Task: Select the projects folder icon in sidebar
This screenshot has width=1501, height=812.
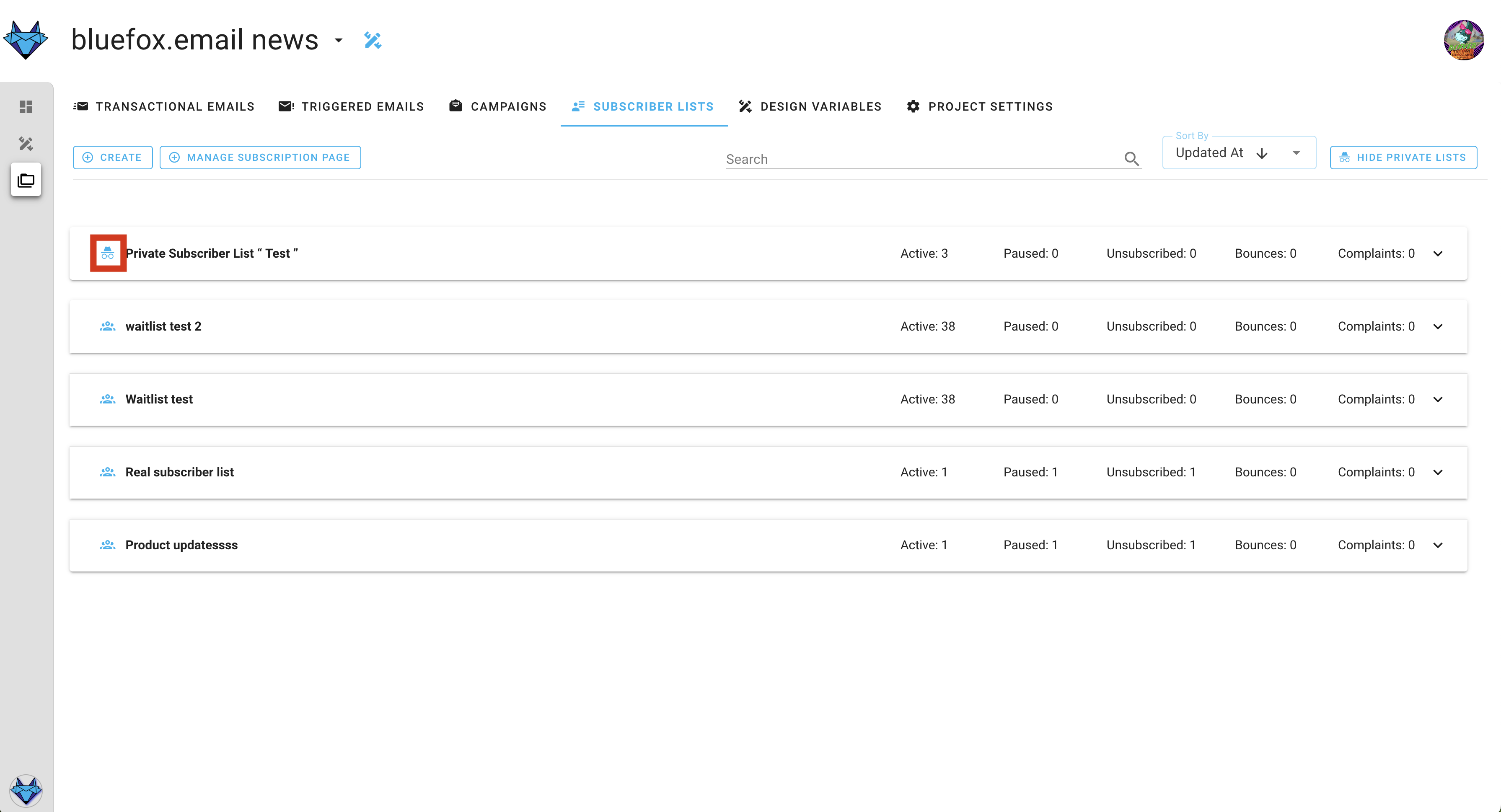Action: 26,180
